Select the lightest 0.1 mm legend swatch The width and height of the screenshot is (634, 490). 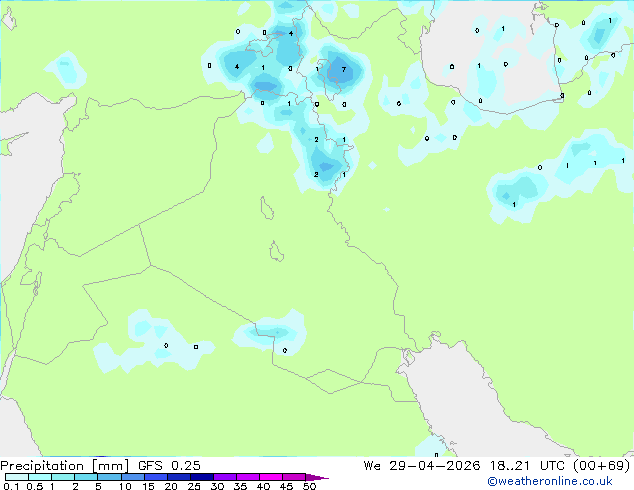(x=17, y=477)
